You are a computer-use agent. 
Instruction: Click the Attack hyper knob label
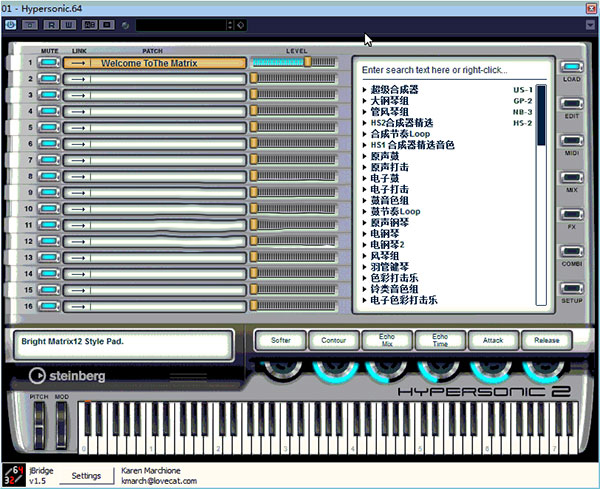[493, 340]
